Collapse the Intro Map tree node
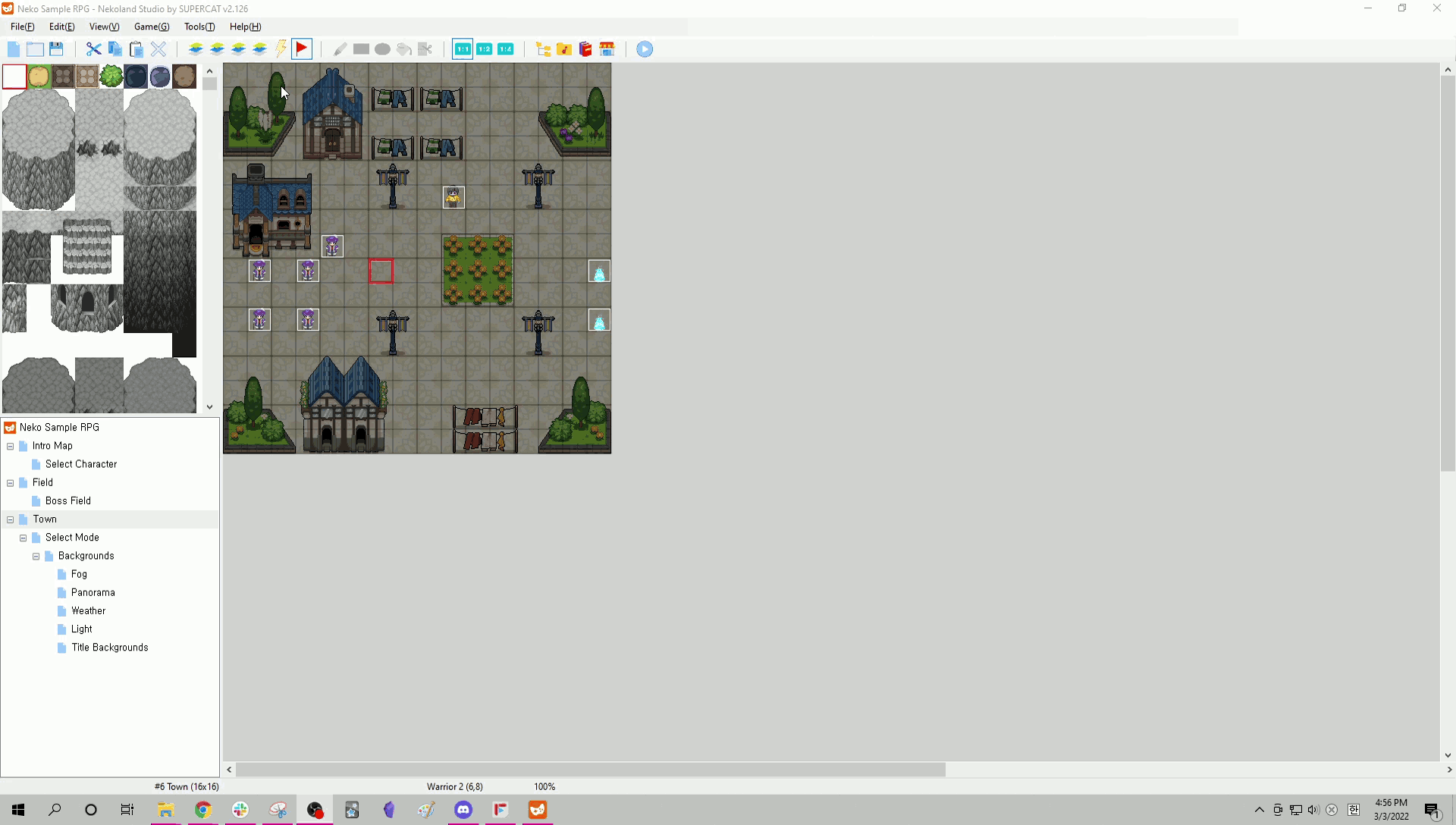 tap(11, 446)
